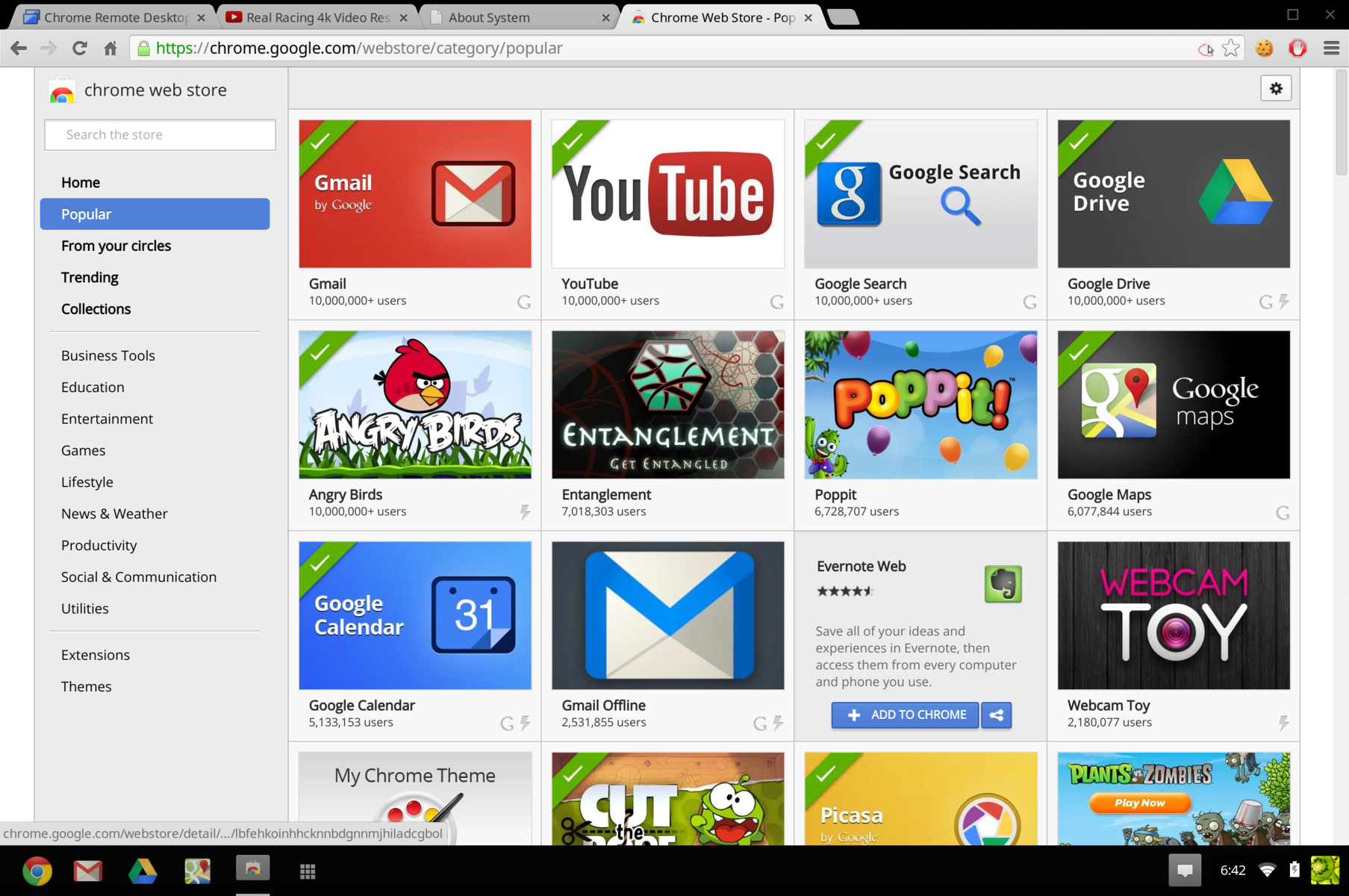Click the user avatar in system tray

[1325, 871]
